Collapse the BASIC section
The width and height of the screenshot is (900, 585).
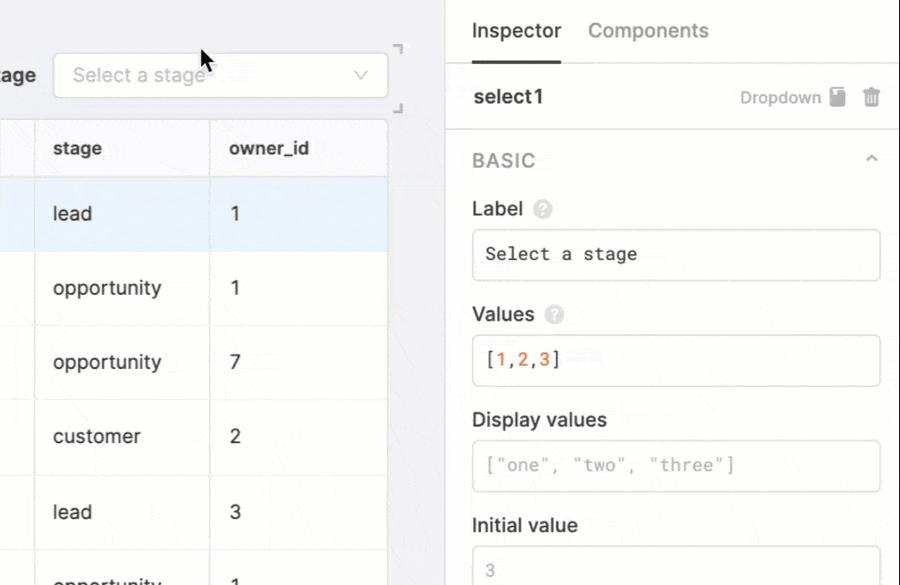872,160
